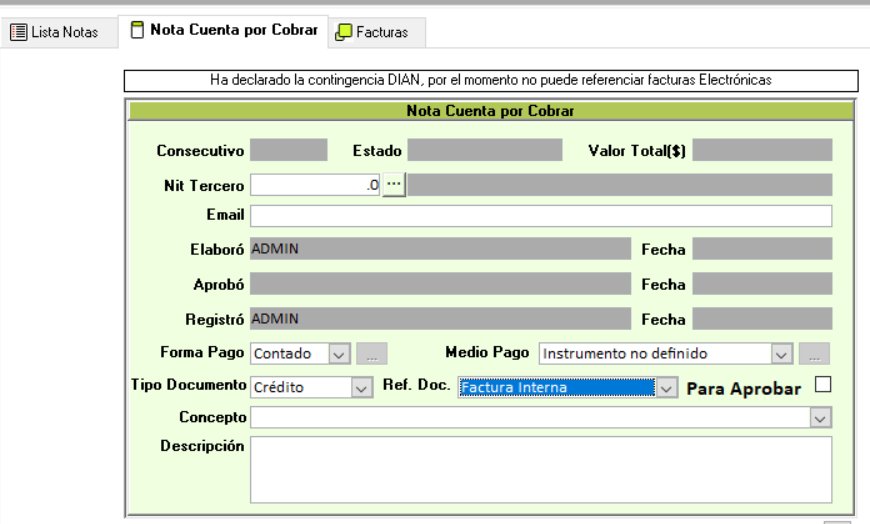This screenshot has height=524, width=870.
Task: Switch to the Facturas tab
Action: (x=382, y=32)
